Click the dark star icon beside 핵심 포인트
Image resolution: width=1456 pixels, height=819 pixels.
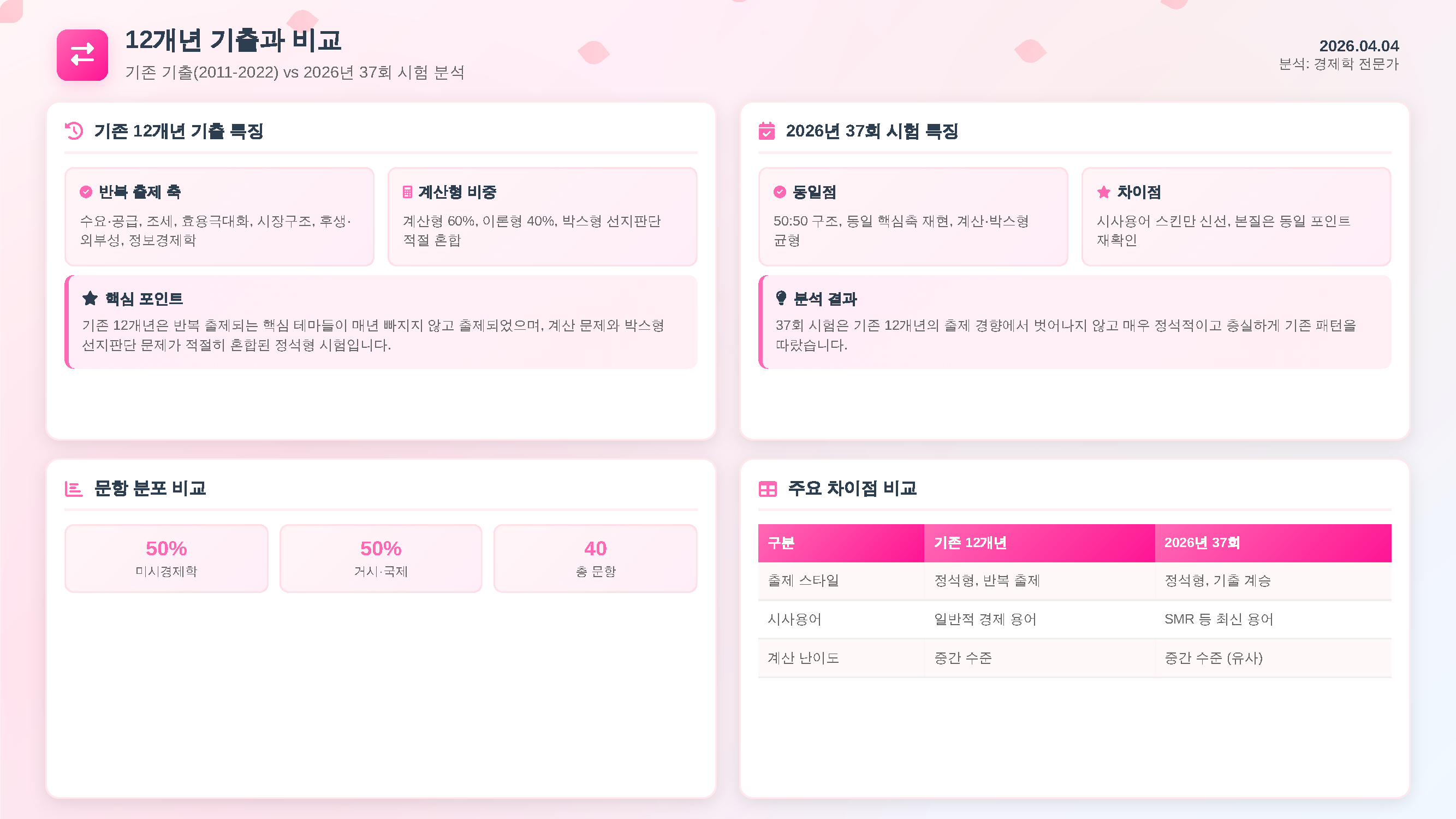[x=90, y=298]
